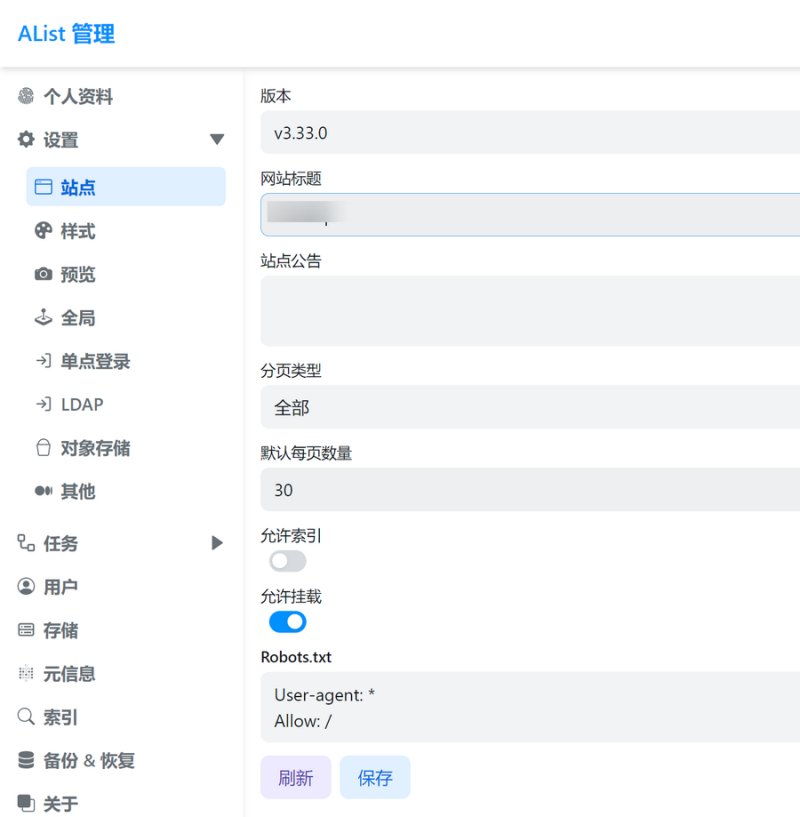Click the settings gear icon
The height and width of the screenshot is (817, 800).
[x=26, y=139]
